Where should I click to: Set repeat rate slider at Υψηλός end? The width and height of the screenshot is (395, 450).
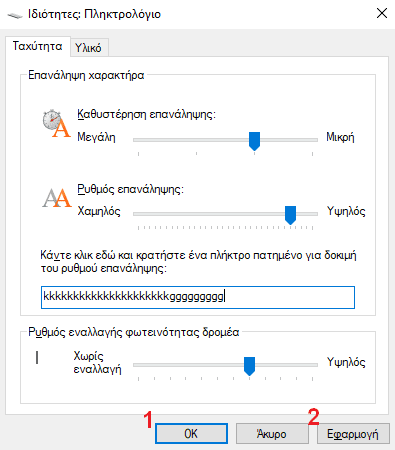[x=312, y=214]
